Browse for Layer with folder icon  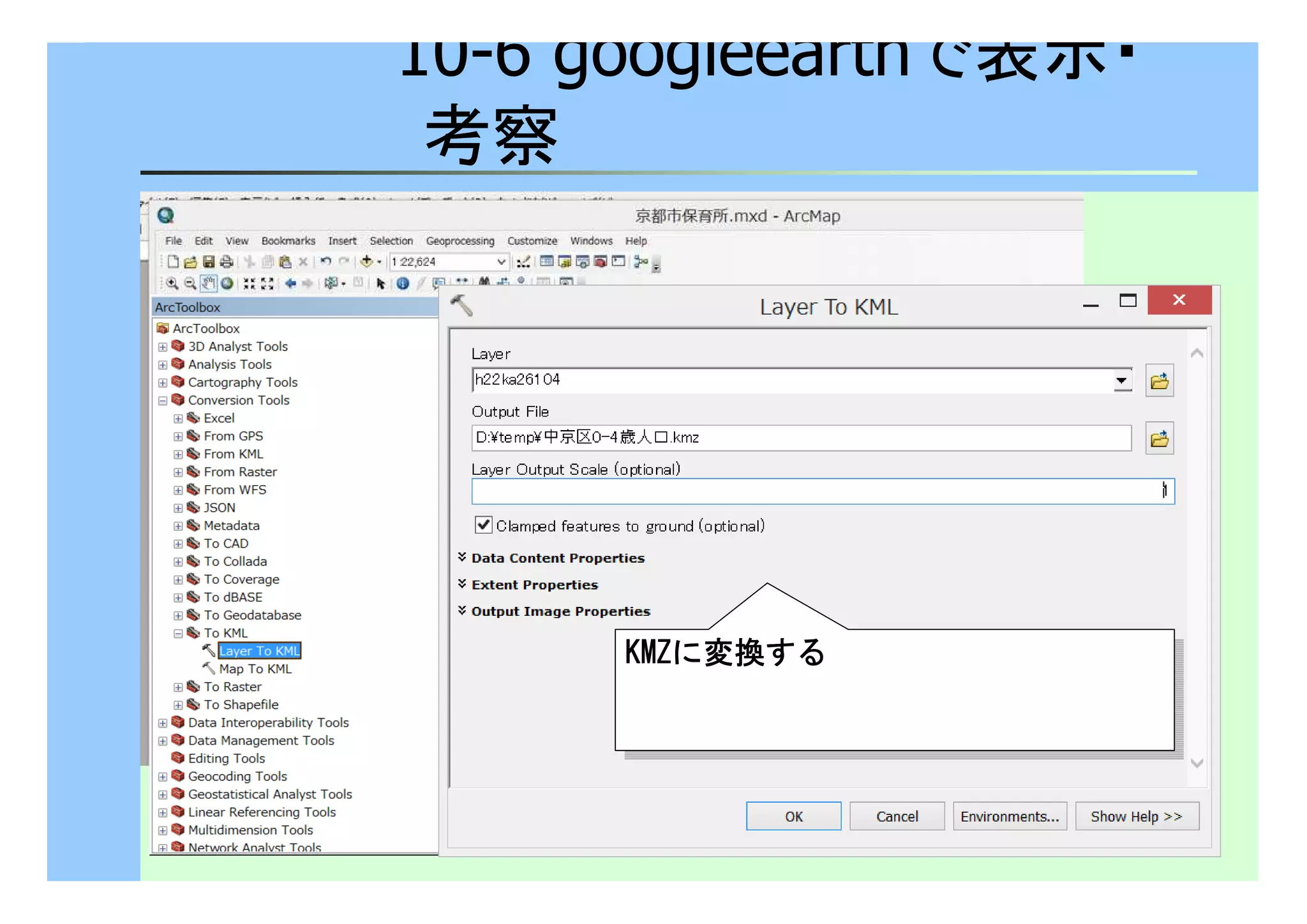(1159, 381)
